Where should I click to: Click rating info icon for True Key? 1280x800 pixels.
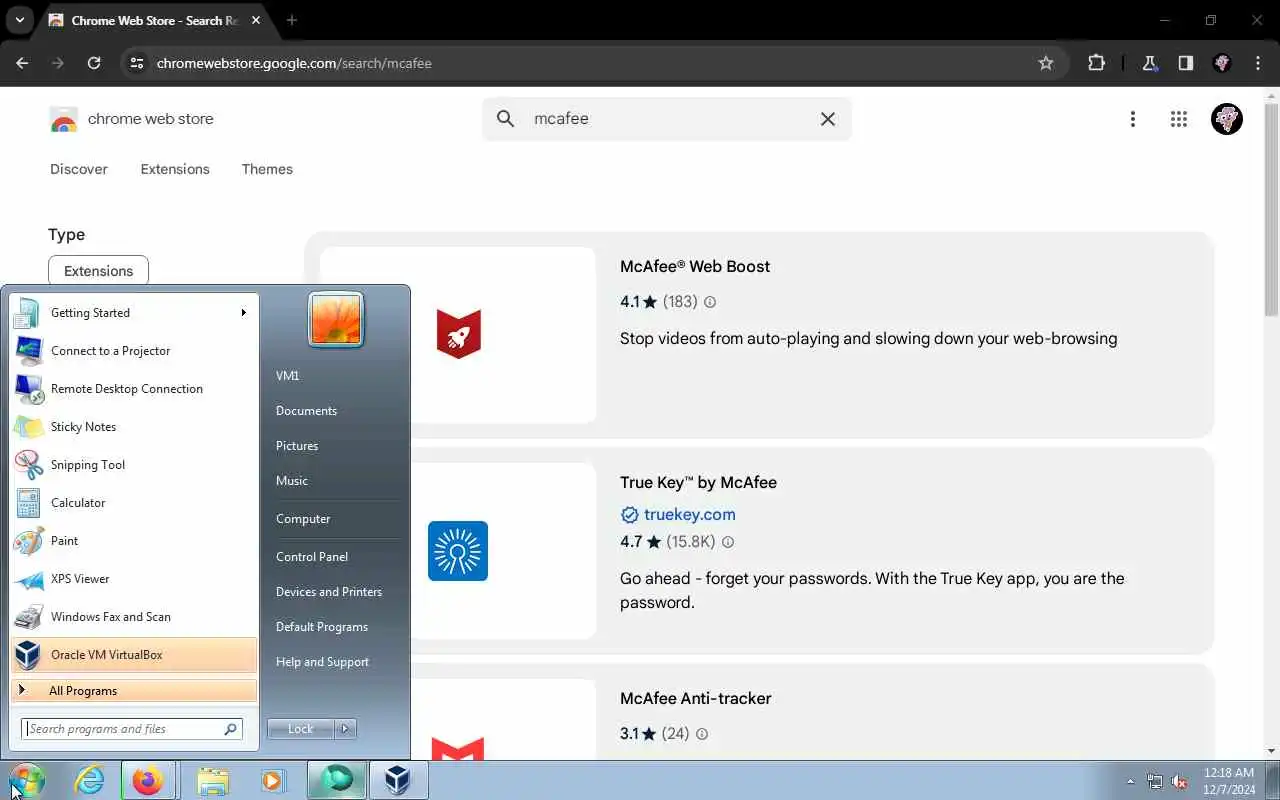[728, 542]
